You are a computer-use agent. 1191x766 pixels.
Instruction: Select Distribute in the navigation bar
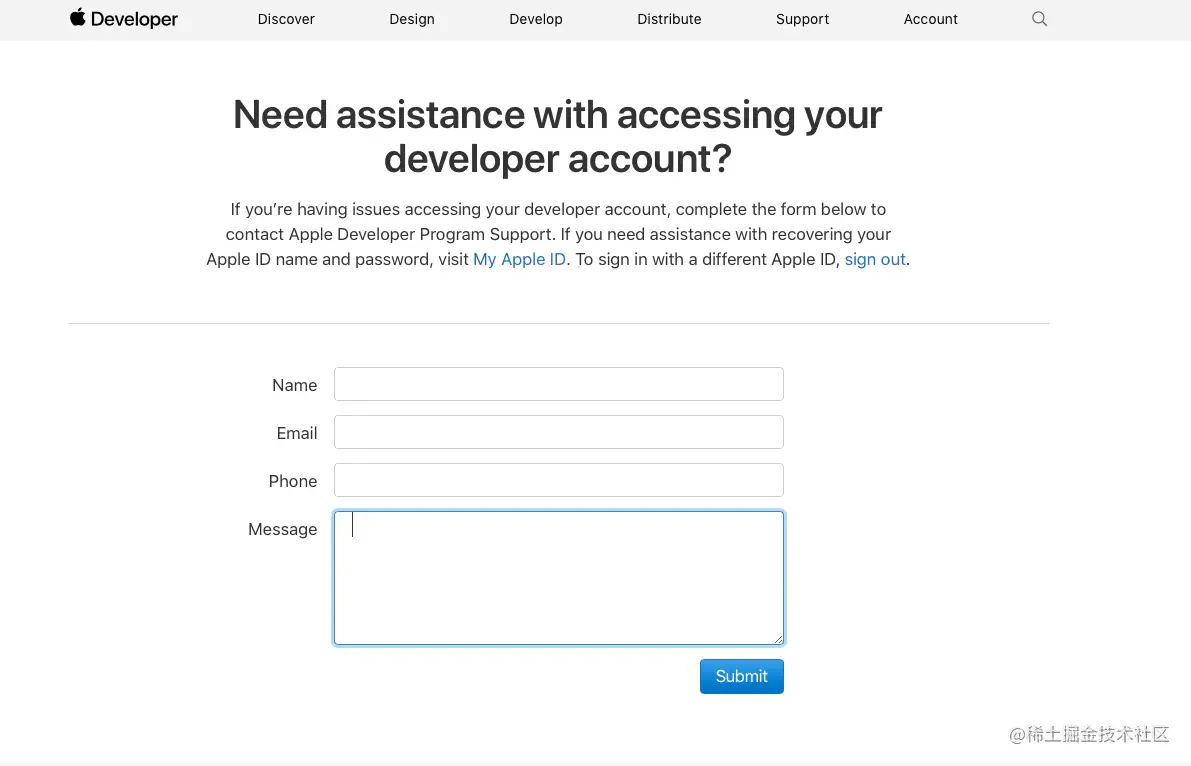(669, 19)
